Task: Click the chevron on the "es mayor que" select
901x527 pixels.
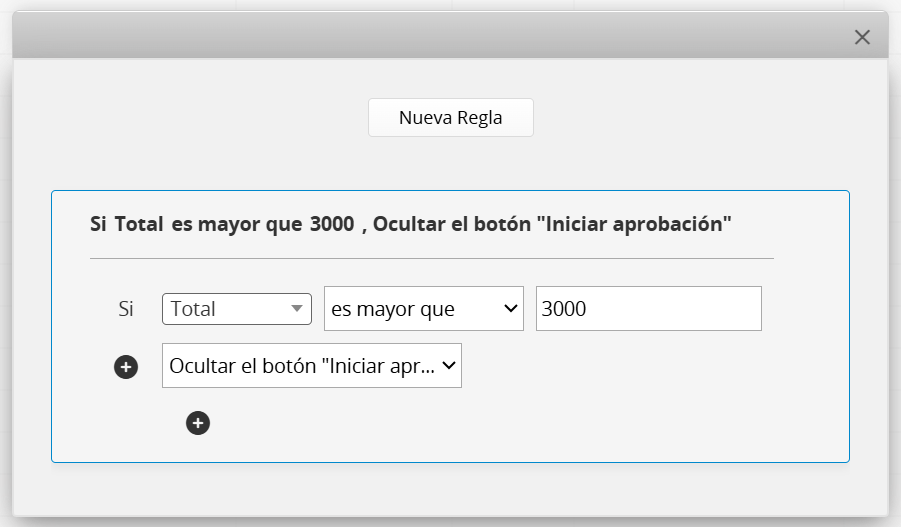Action: (510, 309)
